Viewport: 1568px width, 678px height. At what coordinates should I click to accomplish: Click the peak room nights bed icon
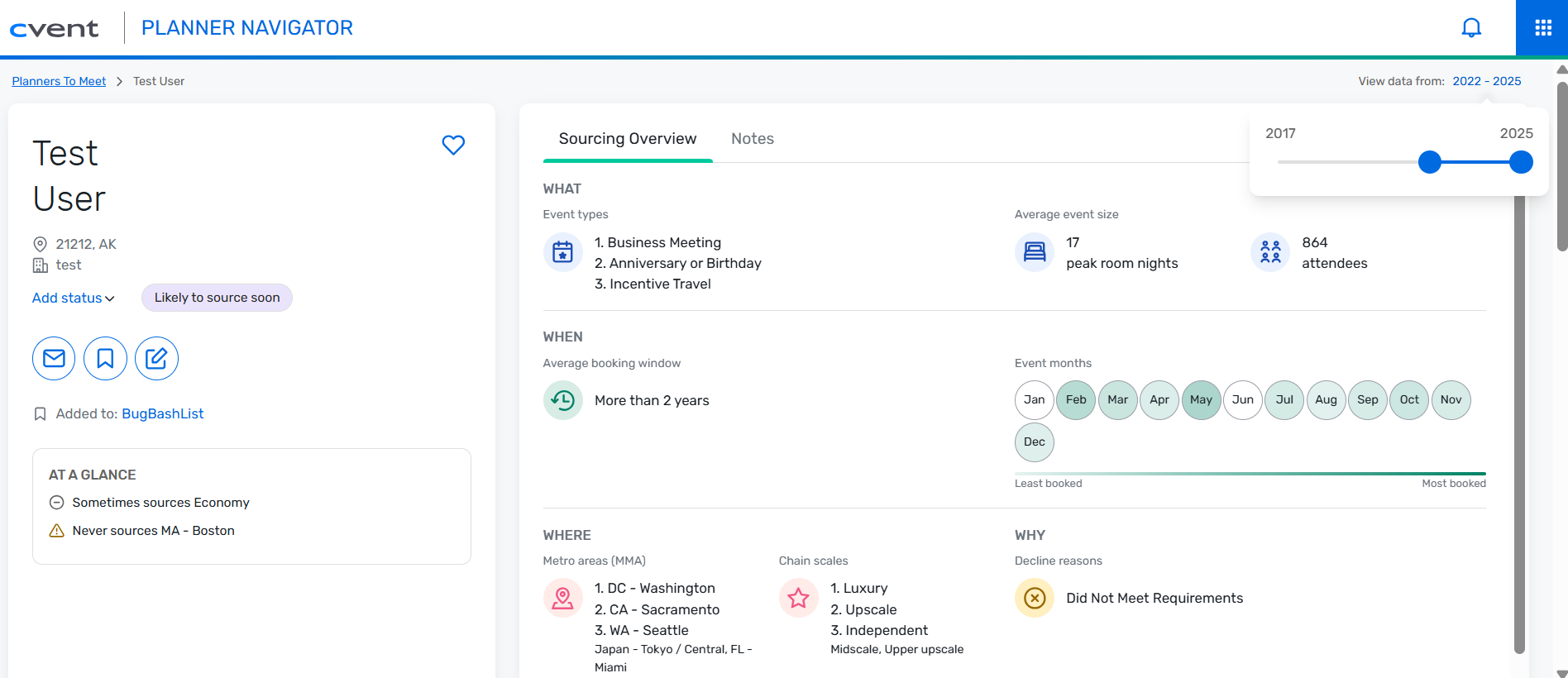tap(1035, 252)
